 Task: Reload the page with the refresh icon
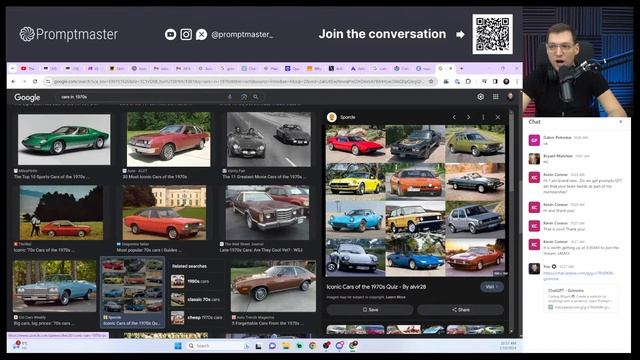[x=35, y=82]
